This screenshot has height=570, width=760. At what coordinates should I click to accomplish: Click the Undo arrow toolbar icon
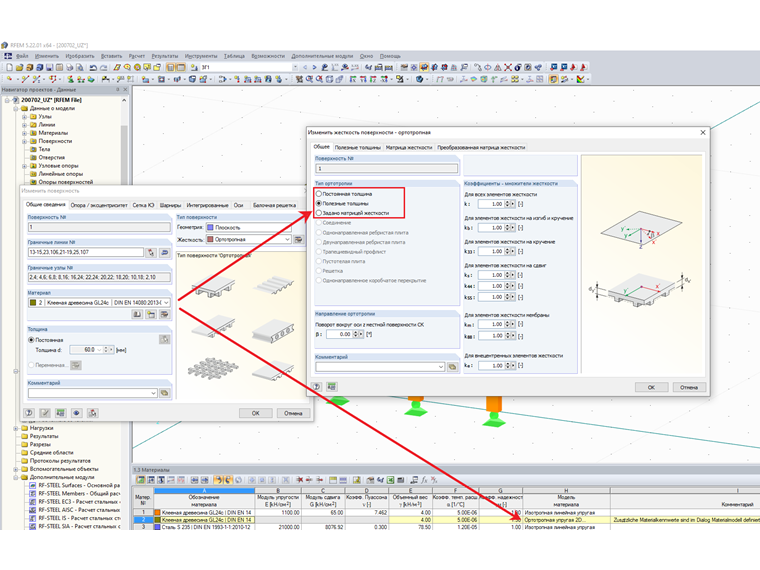[93, 67]
